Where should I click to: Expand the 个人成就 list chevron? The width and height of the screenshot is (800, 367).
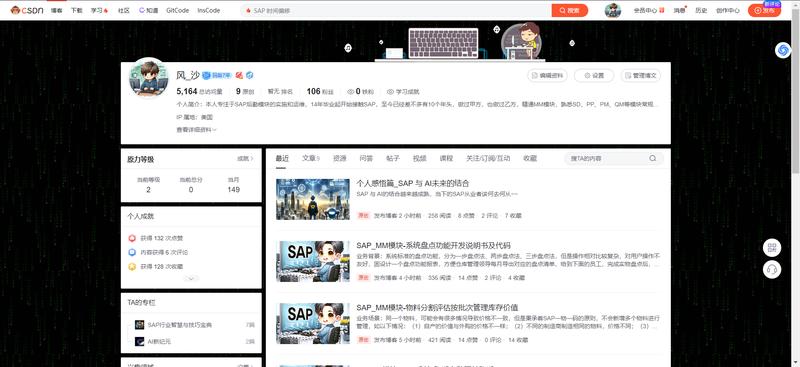(x=191, y=279)
